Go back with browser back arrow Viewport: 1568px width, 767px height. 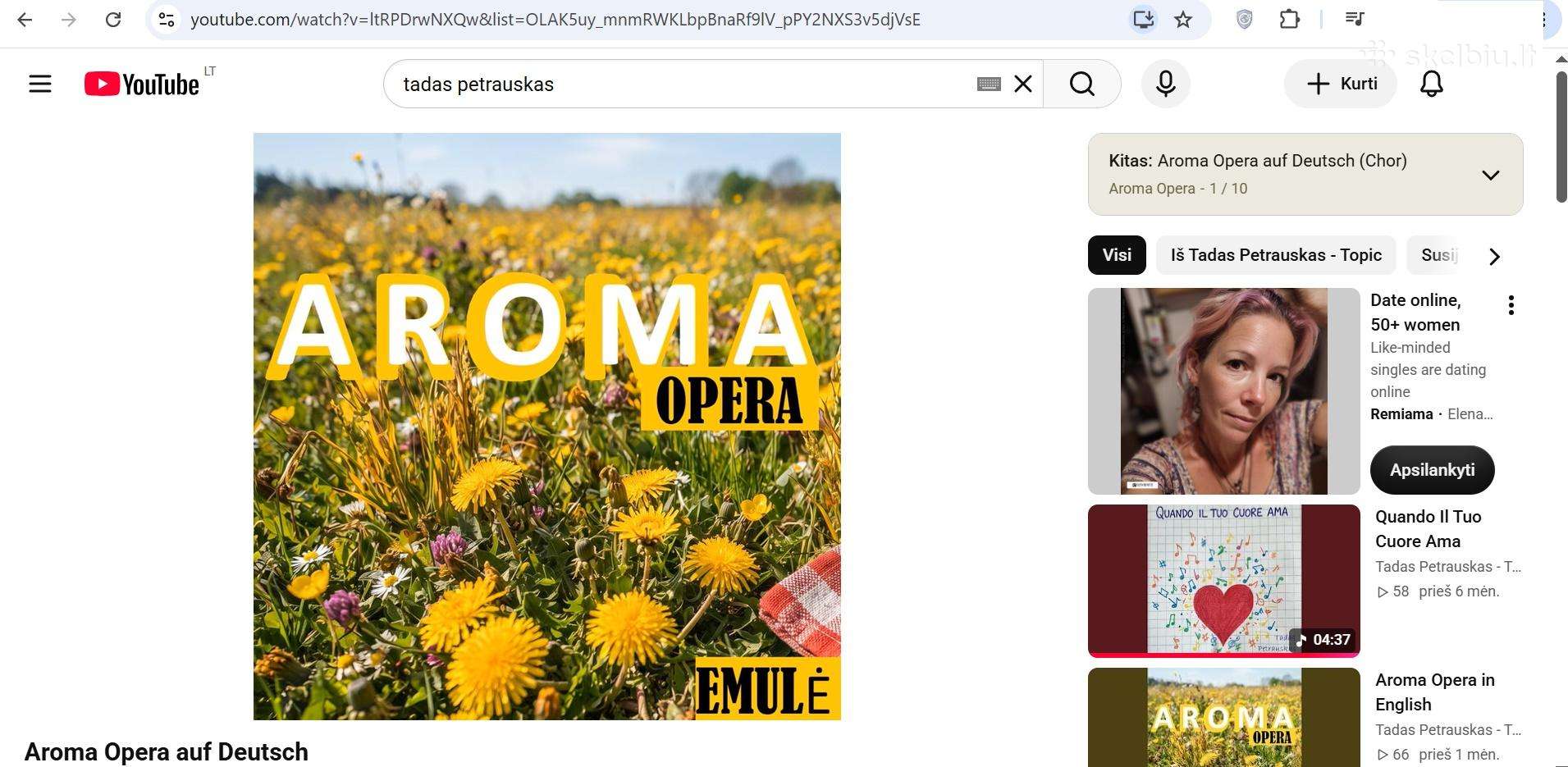pyautogui.click(x=25, y=20)
